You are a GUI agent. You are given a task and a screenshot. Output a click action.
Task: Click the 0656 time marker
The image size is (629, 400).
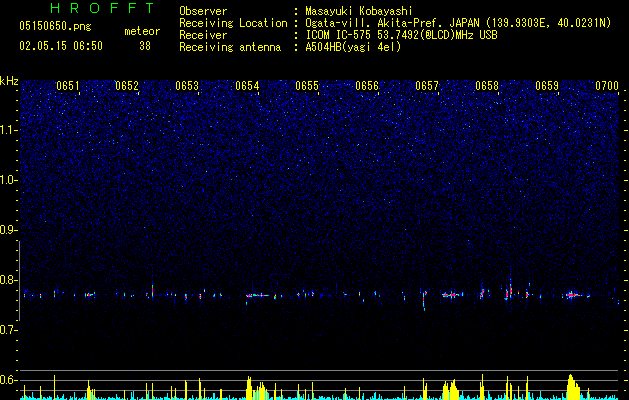pos(367,86)
